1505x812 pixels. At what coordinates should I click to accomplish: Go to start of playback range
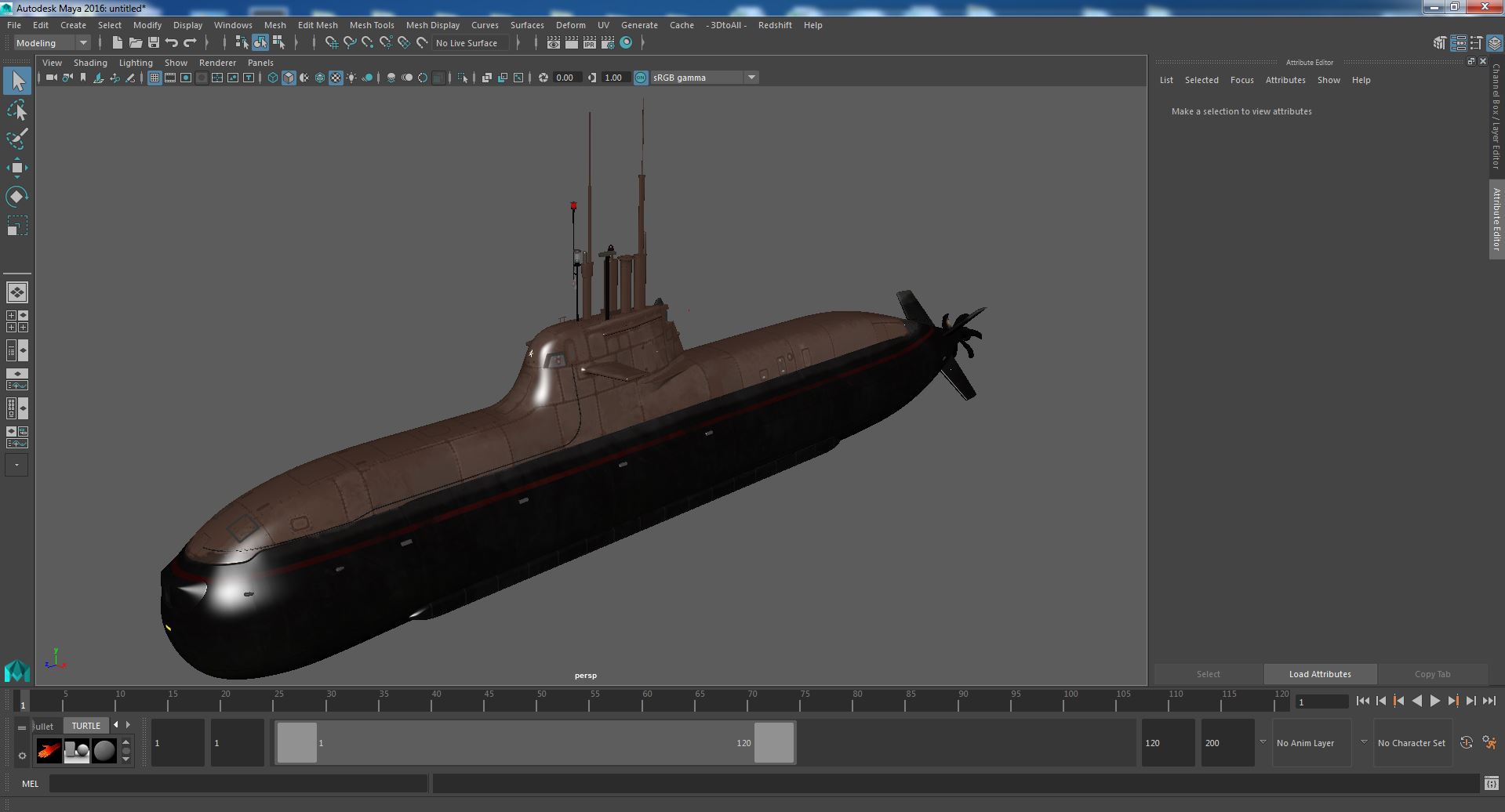coord(1362,701)
